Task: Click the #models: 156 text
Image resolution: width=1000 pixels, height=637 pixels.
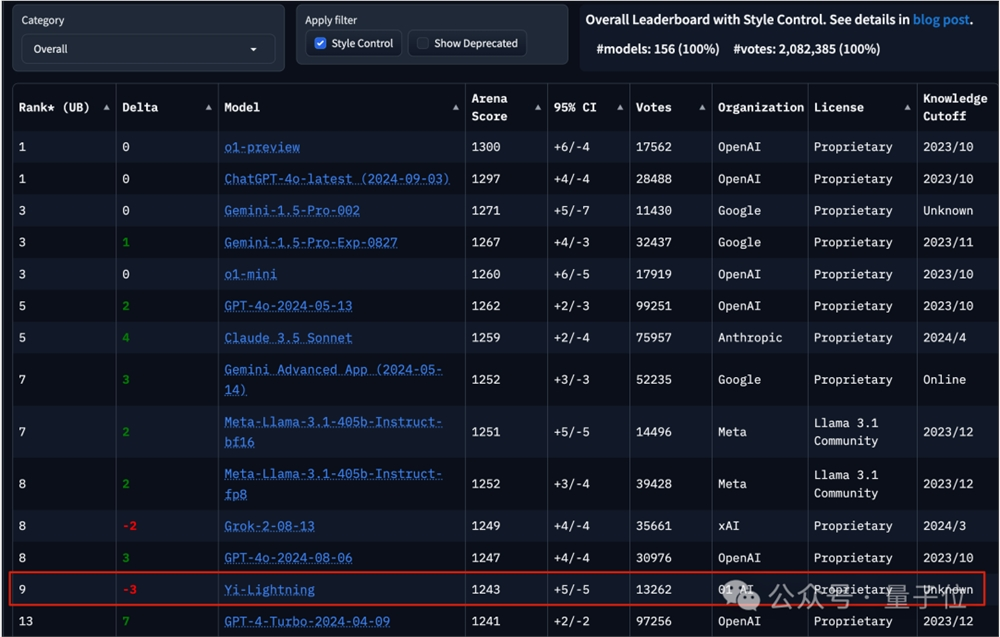Action: coord(658,49)
